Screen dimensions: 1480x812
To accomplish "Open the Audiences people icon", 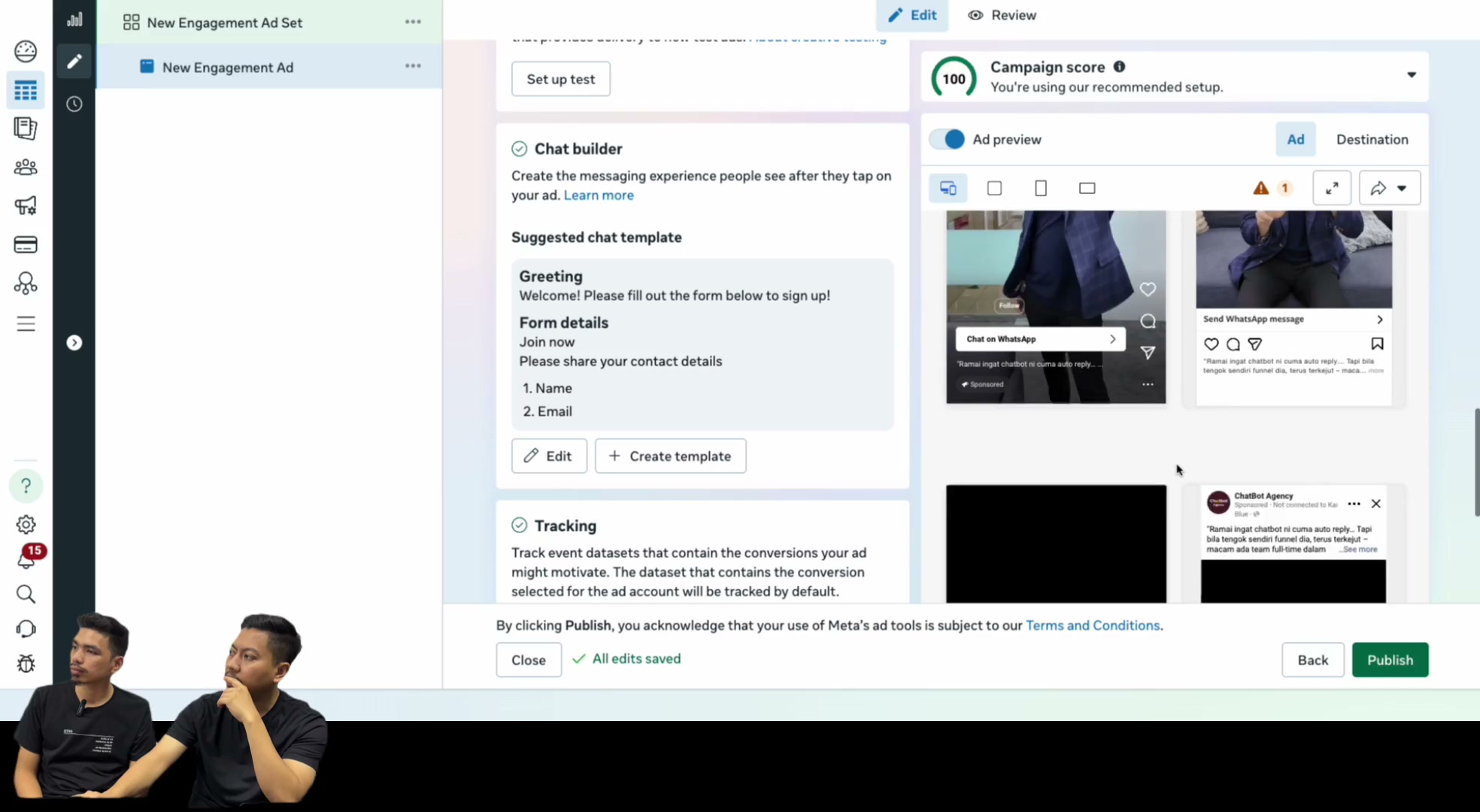I will pyautogui.click(x=26, y=167).
